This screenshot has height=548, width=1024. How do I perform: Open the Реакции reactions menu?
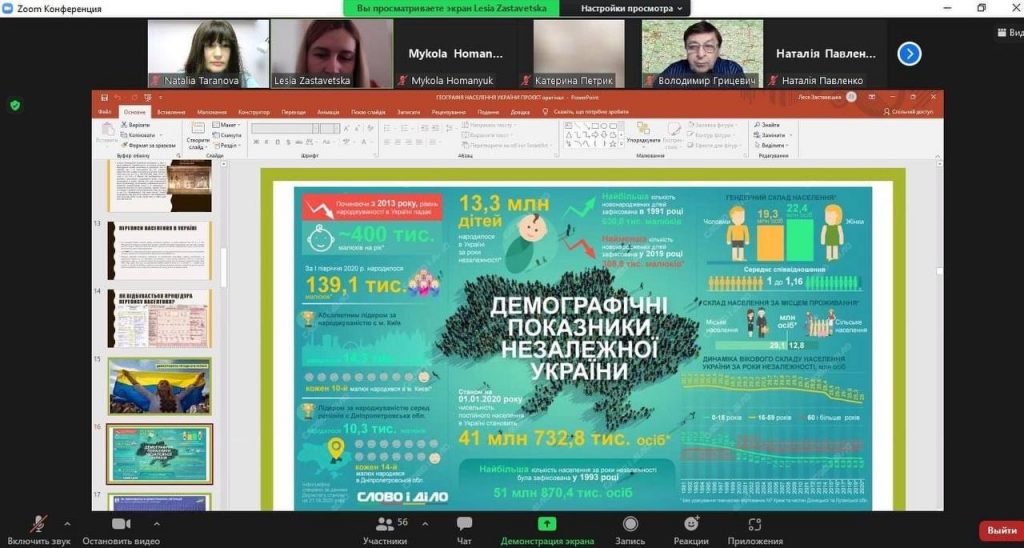pyautogui.click(x=690, y=524)
